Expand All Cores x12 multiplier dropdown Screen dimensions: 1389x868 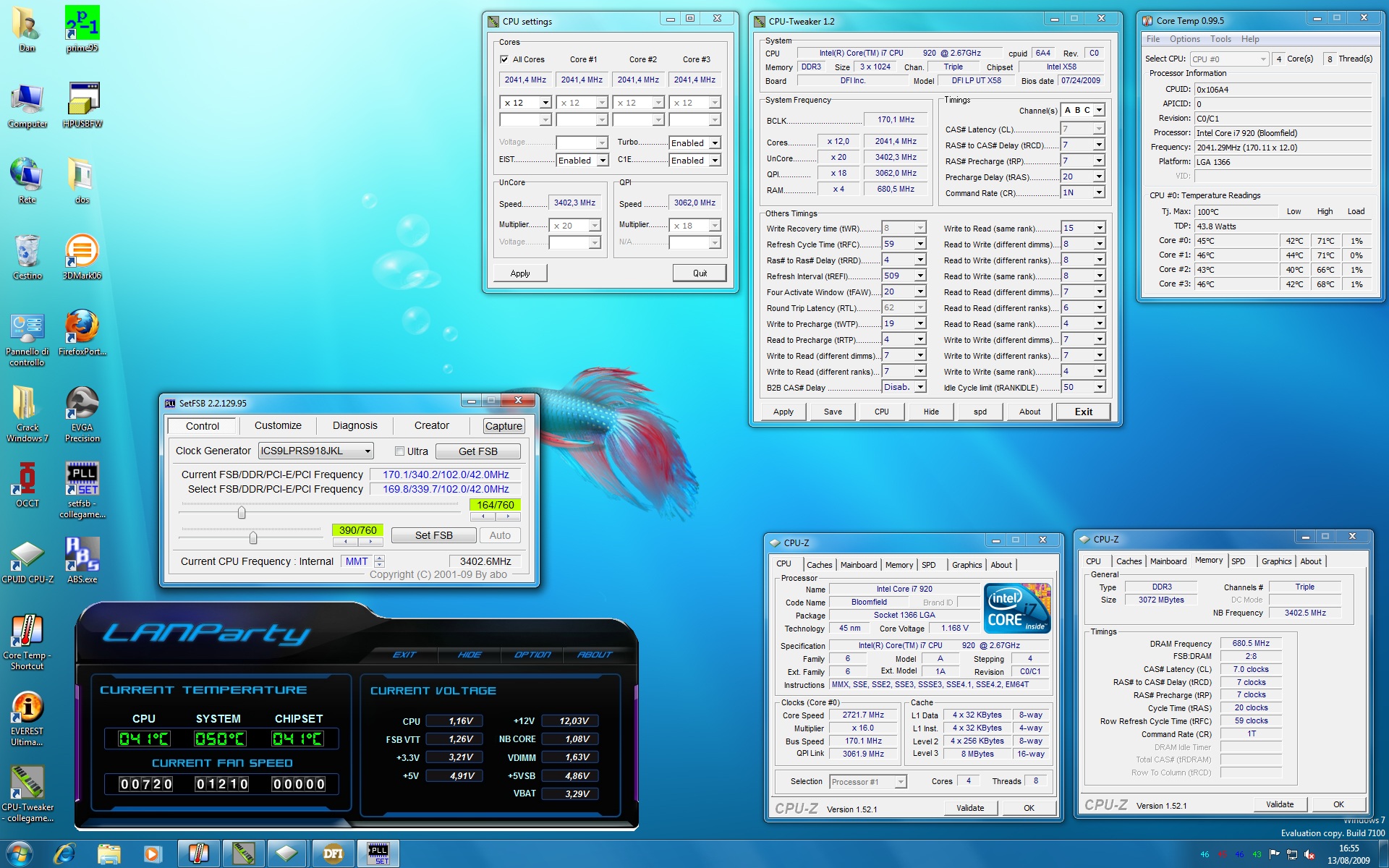click(x=545, y=103)
